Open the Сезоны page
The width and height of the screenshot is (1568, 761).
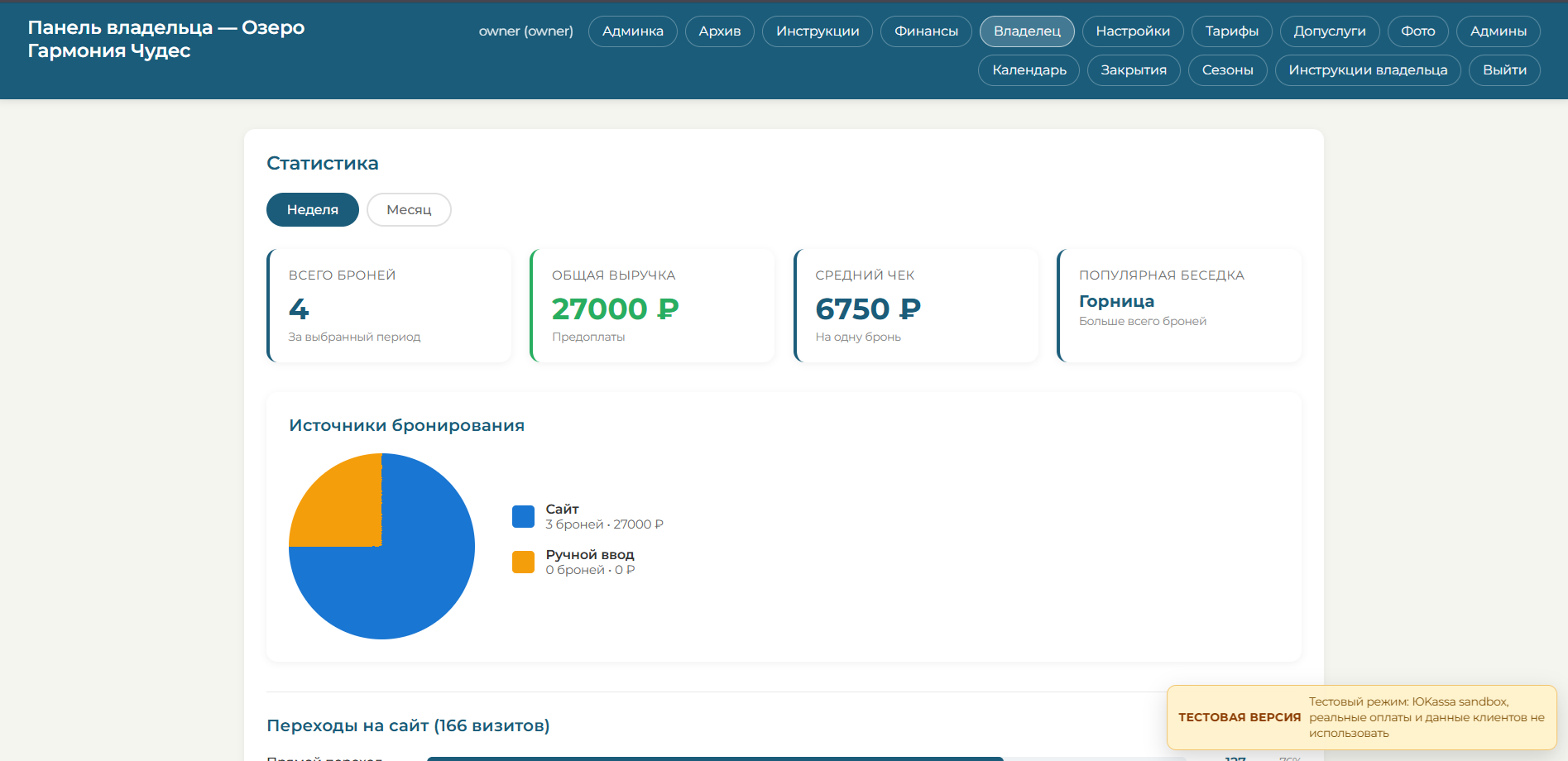pos(1227,70)
